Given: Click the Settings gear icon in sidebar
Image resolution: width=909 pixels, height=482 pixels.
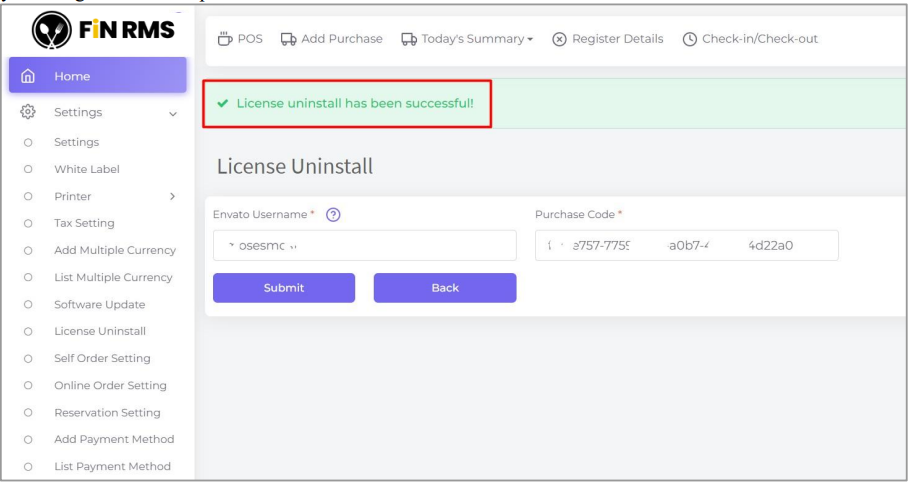Looking at the screenshot, I should (29, 113).
